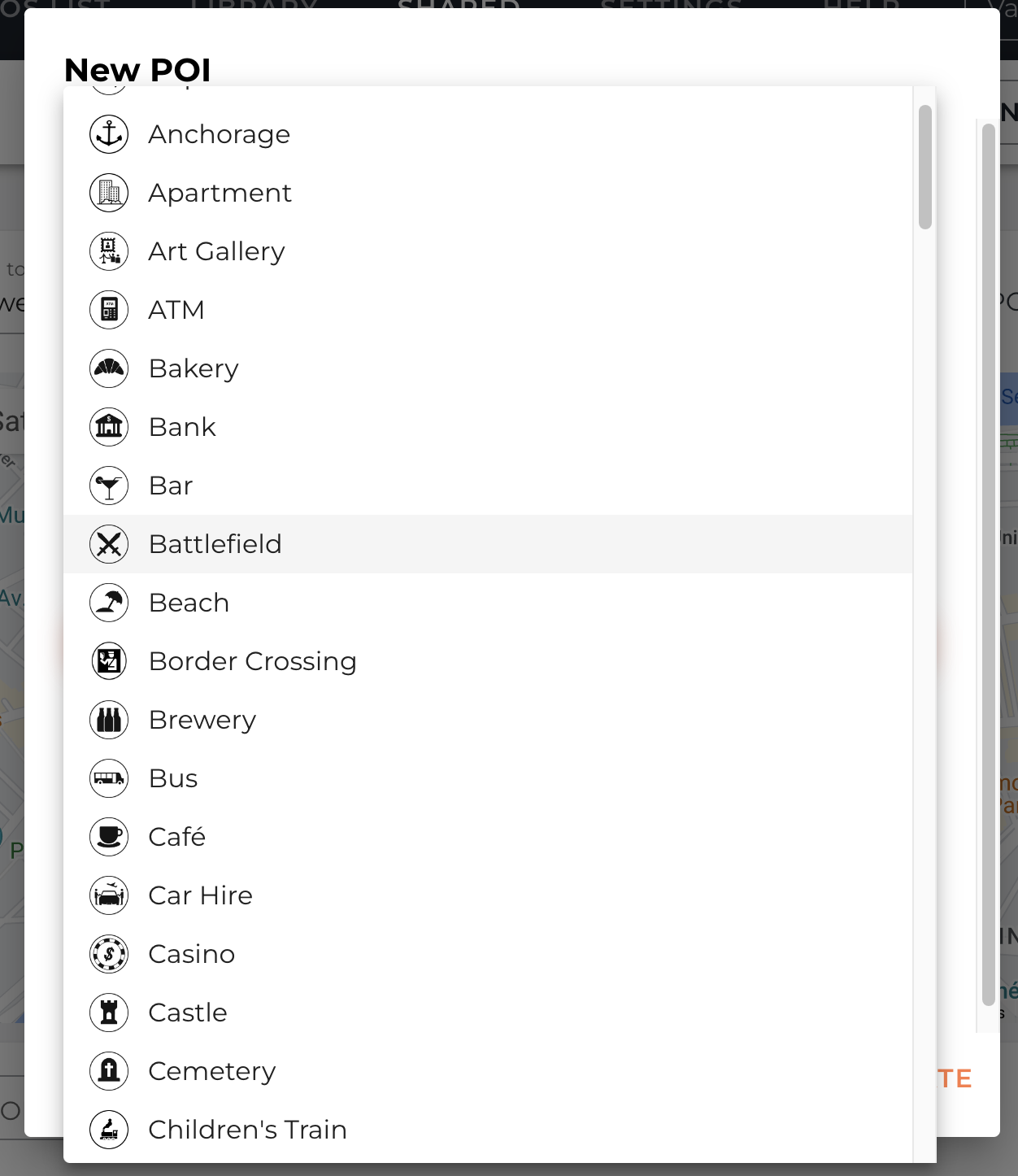1018x1176 pixels.
Task: Click the Beach umbrella icon
Action: pyautogui.click(x=109, y=603)
